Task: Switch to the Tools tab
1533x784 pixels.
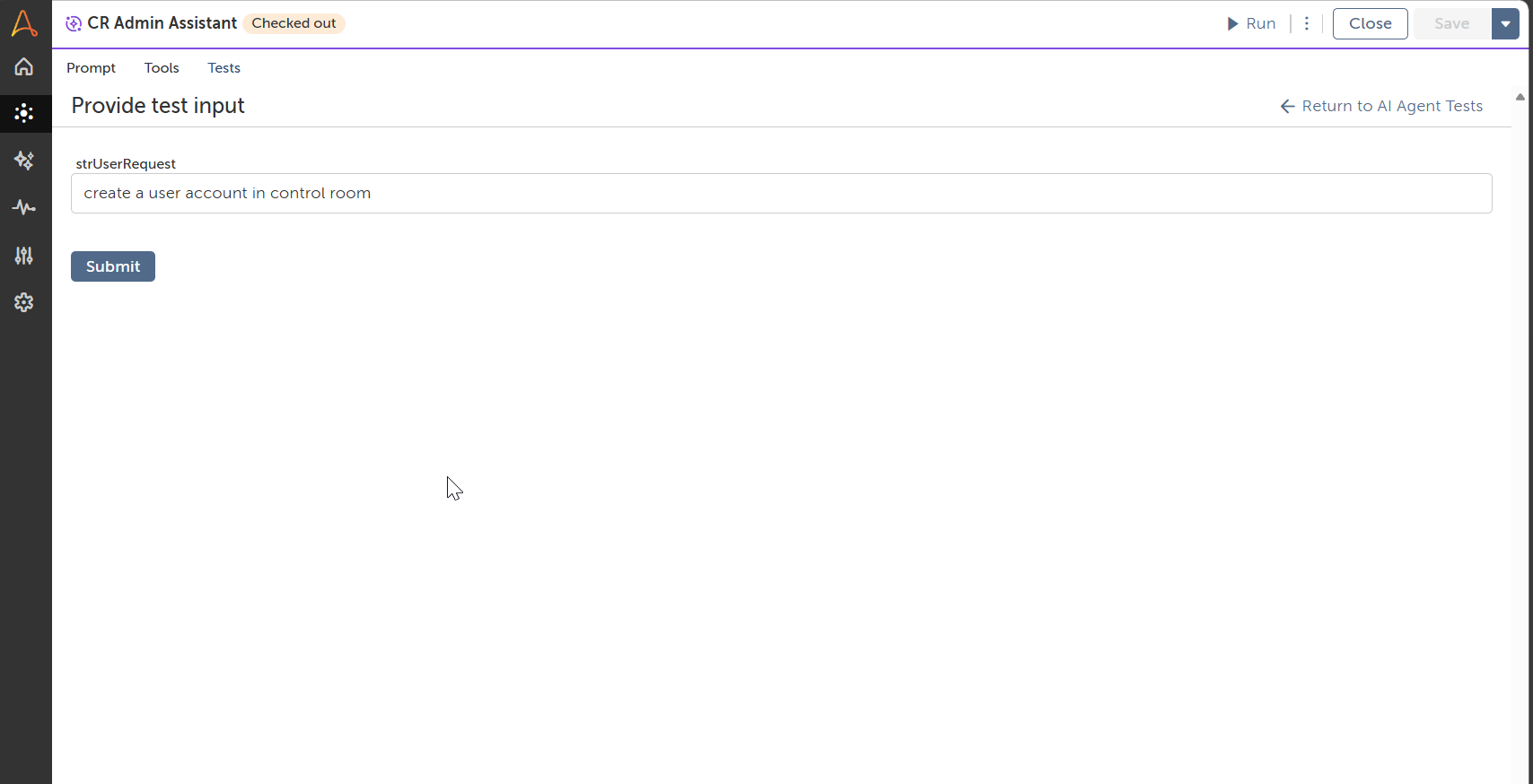Action: (162, 68)
